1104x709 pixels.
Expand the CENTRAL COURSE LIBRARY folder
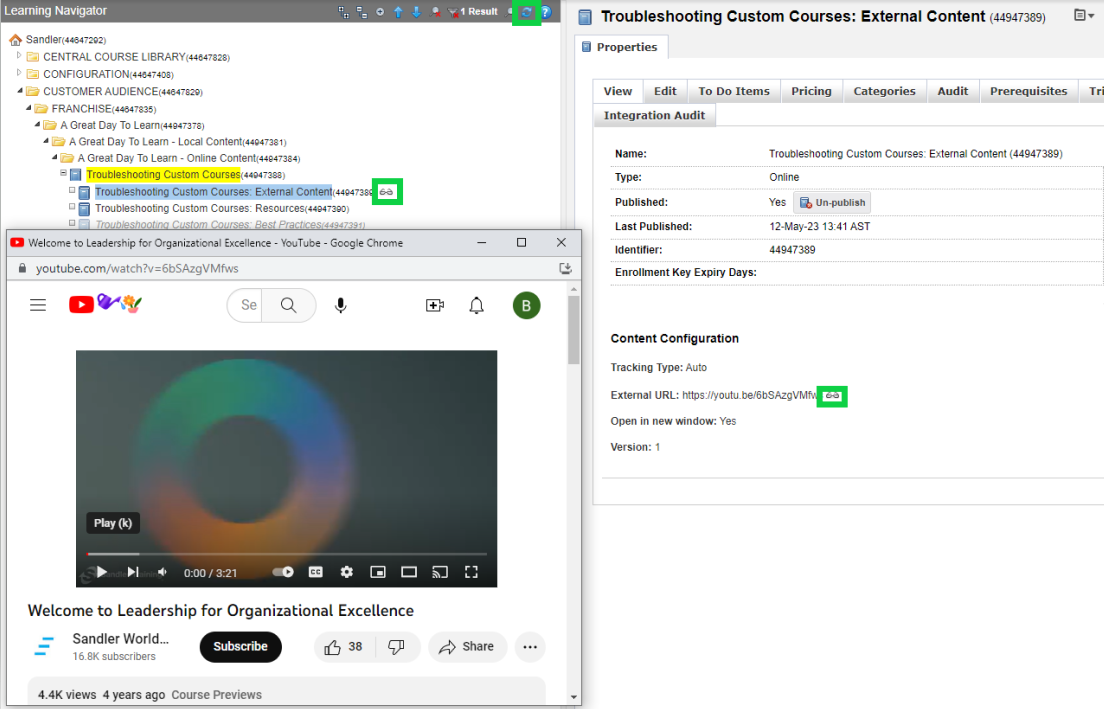click(19, 57)
